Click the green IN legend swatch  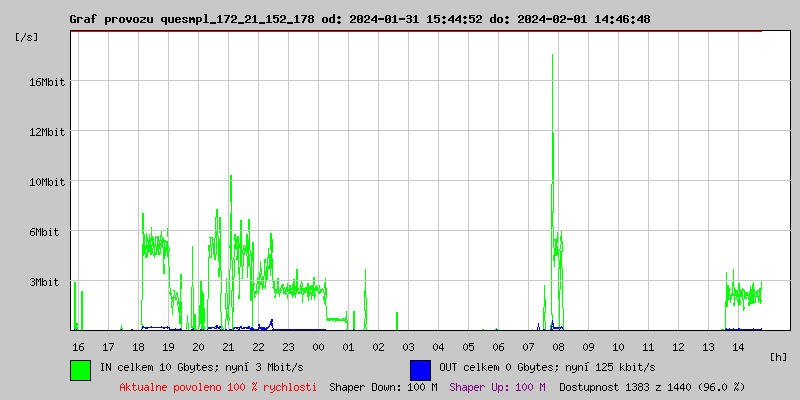click(80, 370)
